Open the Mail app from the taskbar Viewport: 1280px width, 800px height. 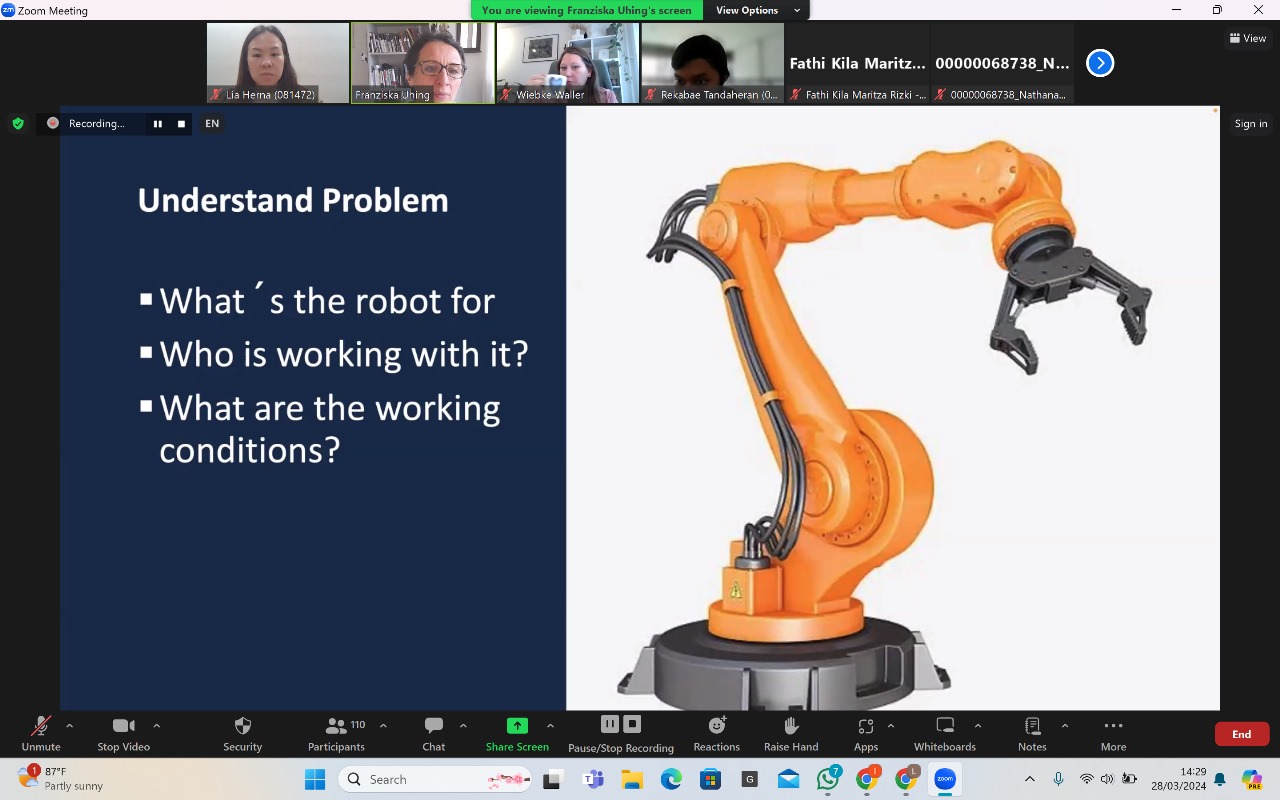(788, 779)
